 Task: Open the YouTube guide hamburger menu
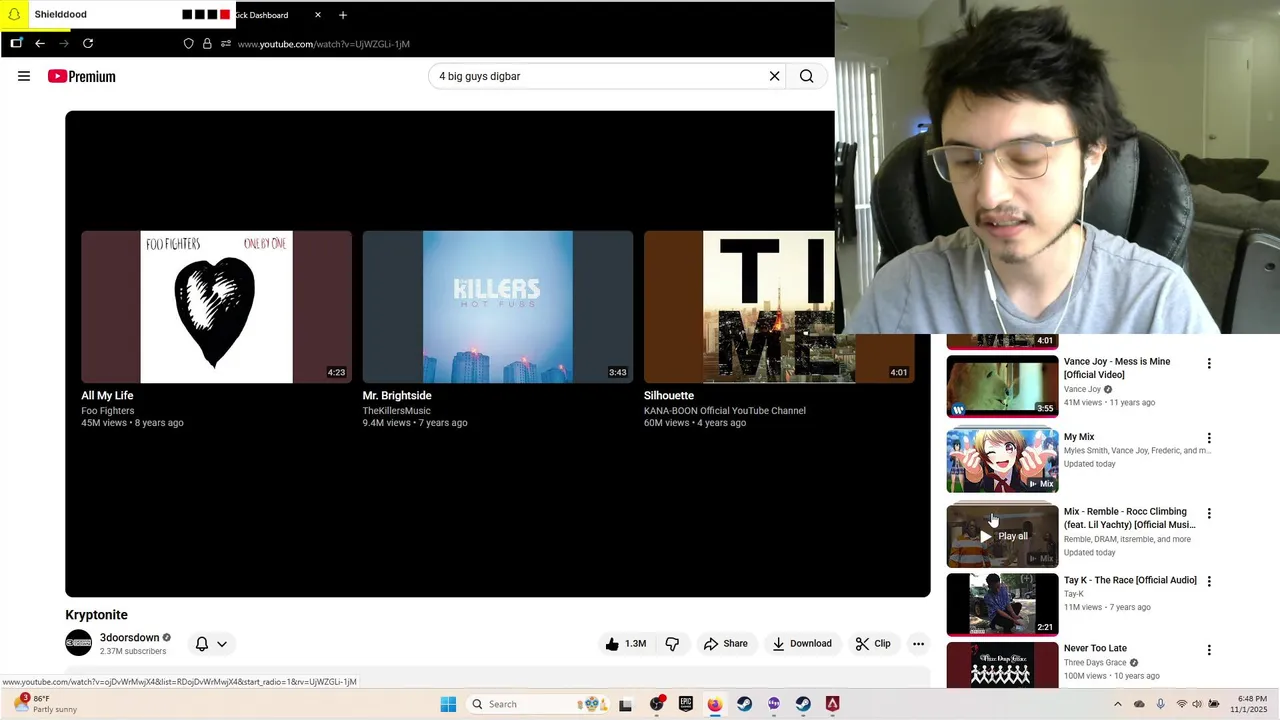click(24, 76)
